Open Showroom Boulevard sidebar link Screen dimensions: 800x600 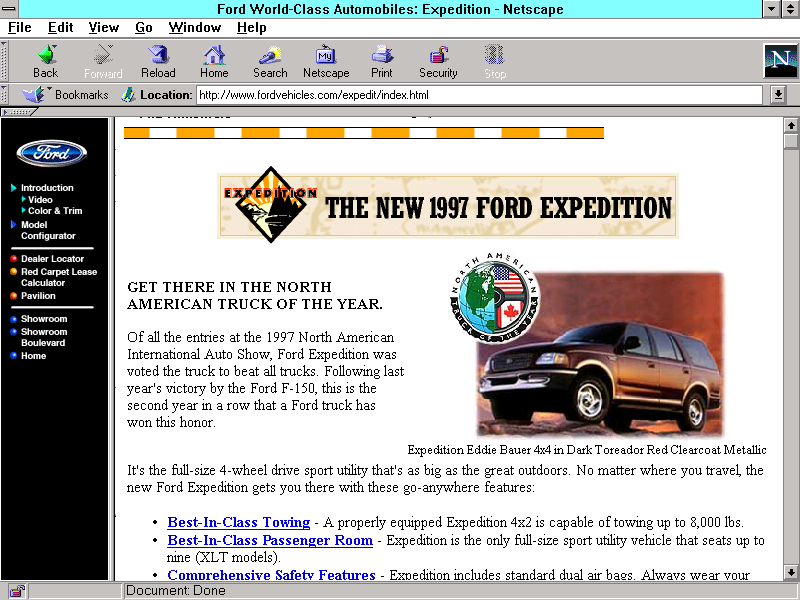[x=44, y=337]
